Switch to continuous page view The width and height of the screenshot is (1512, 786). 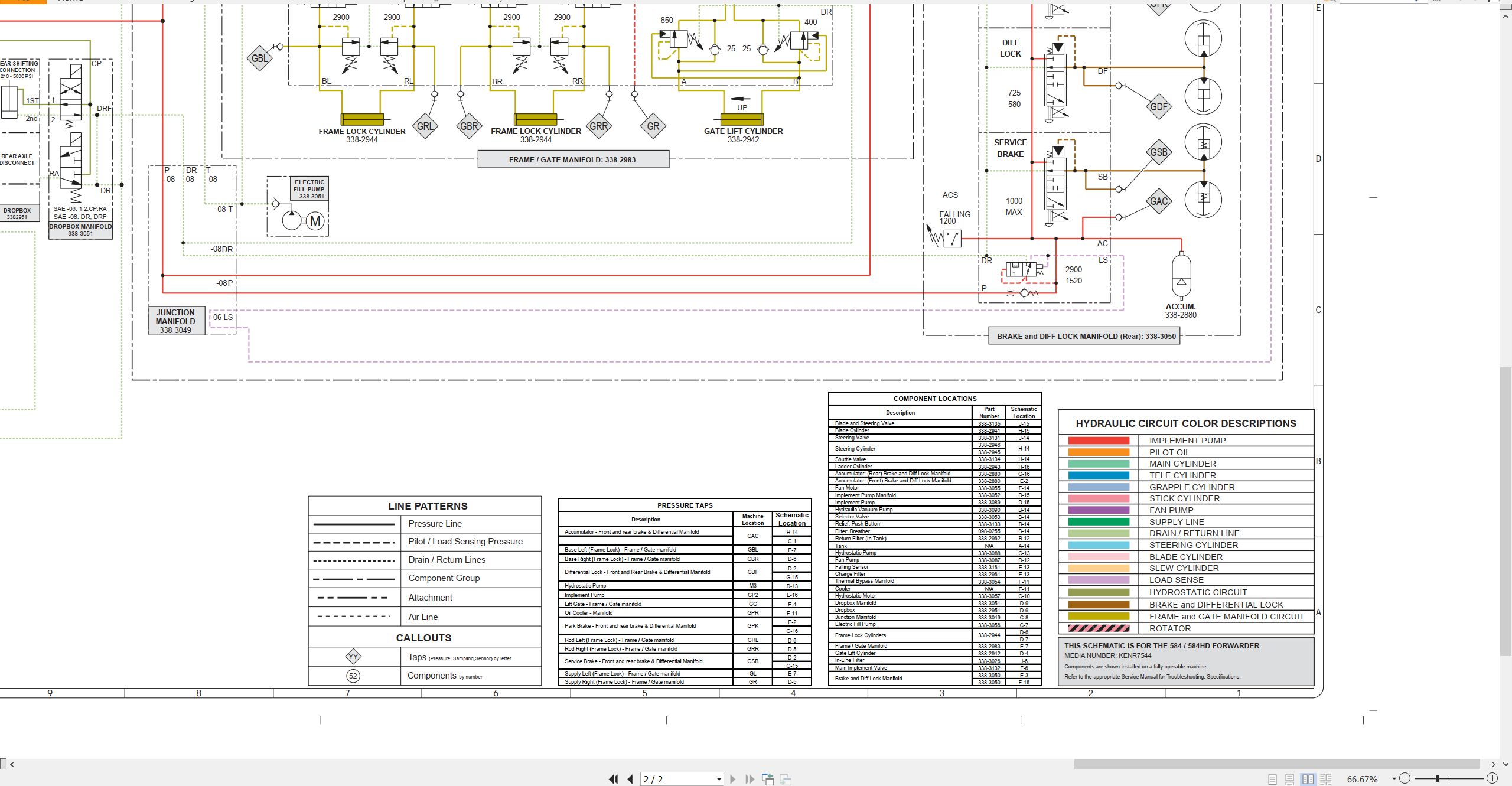1290,779
